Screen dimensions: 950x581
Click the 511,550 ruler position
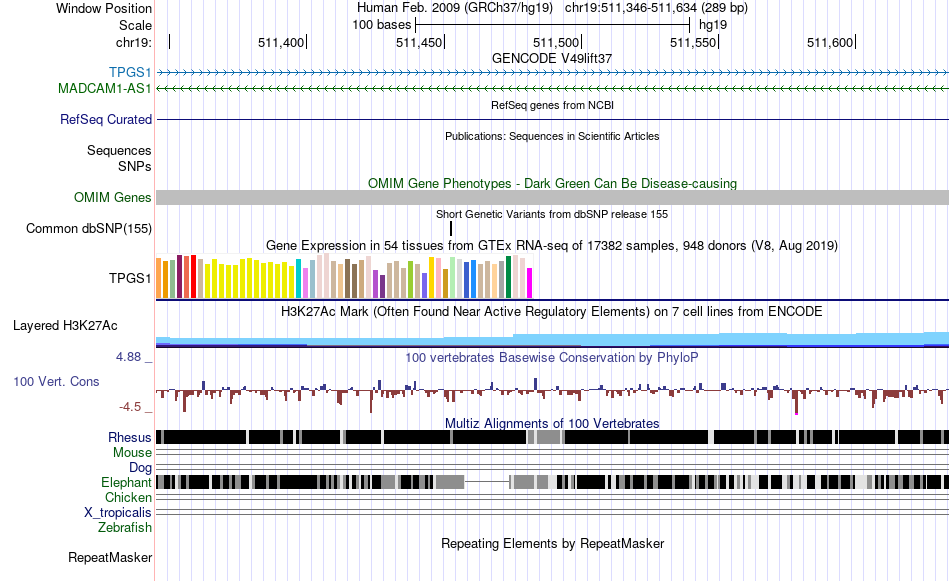pos(693,42)
